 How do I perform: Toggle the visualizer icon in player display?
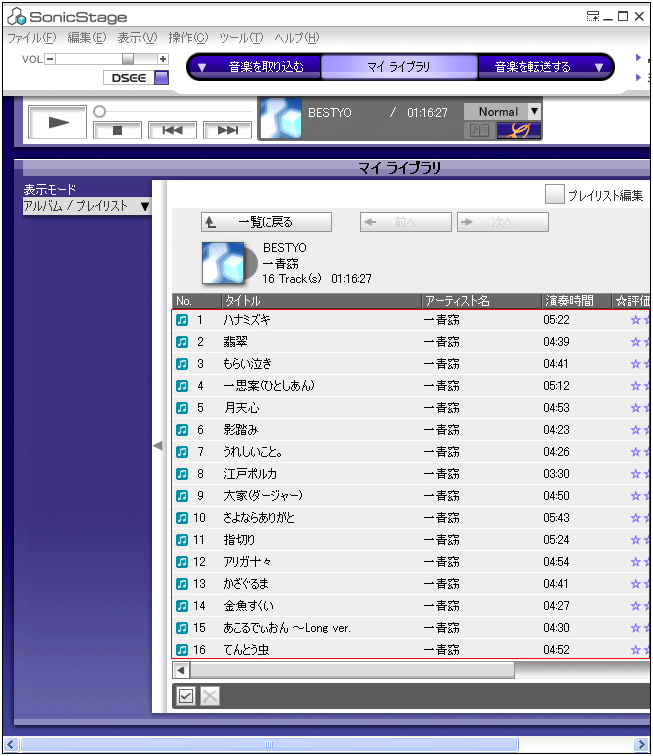pyautogui.click(x=519, y=130)
